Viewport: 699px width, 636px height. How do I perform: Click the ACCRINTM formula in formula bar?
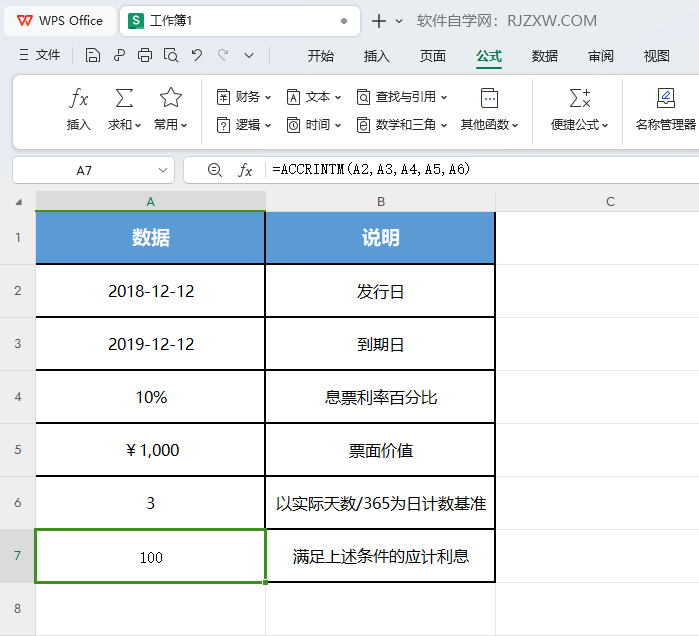tap(371, 169)
